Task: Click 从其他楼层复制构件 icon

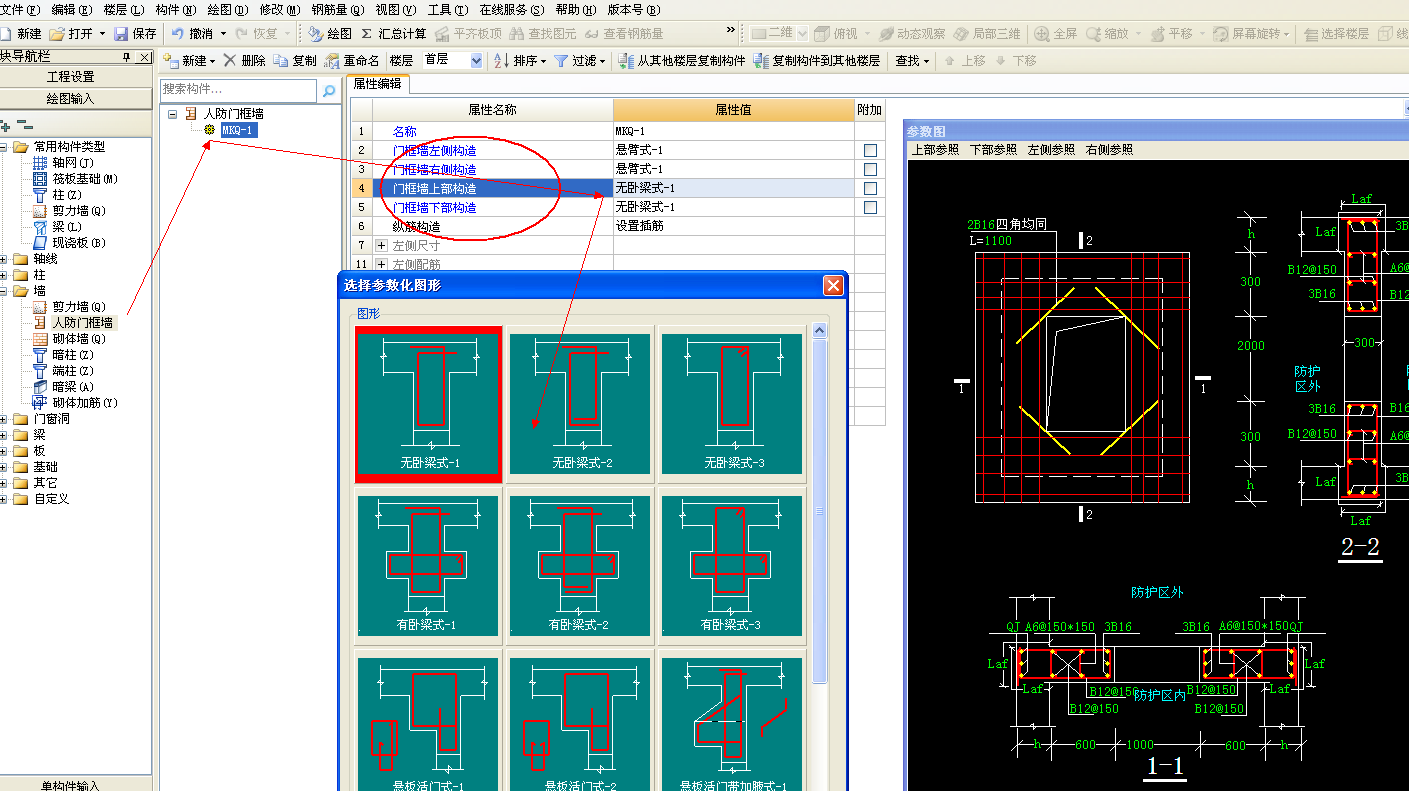Action: 626,60
